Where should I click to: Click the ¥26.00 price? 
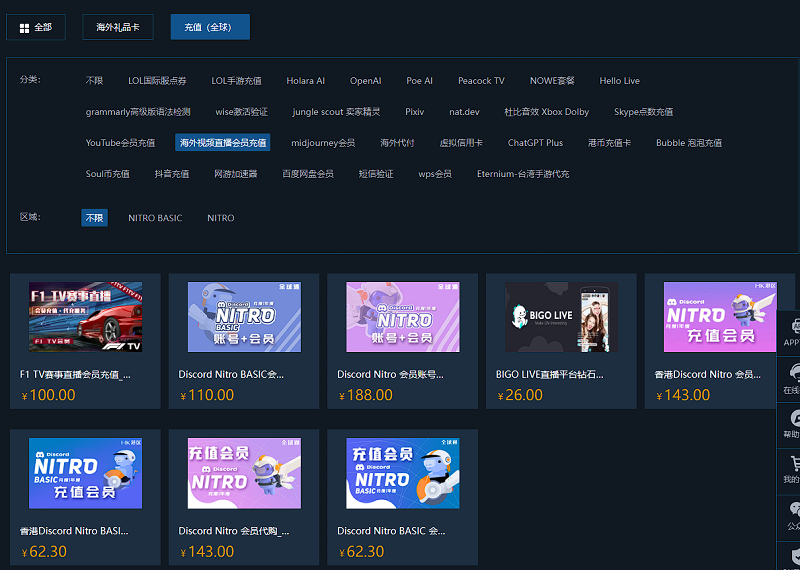[x=520, y=395]
